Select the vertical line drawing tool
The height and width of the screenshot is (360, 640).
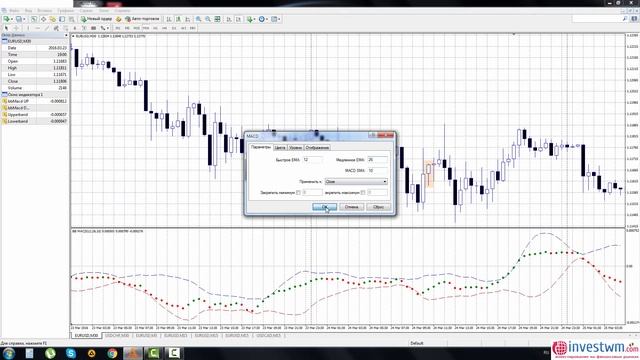pyautogui.click(x=28, y=28)
